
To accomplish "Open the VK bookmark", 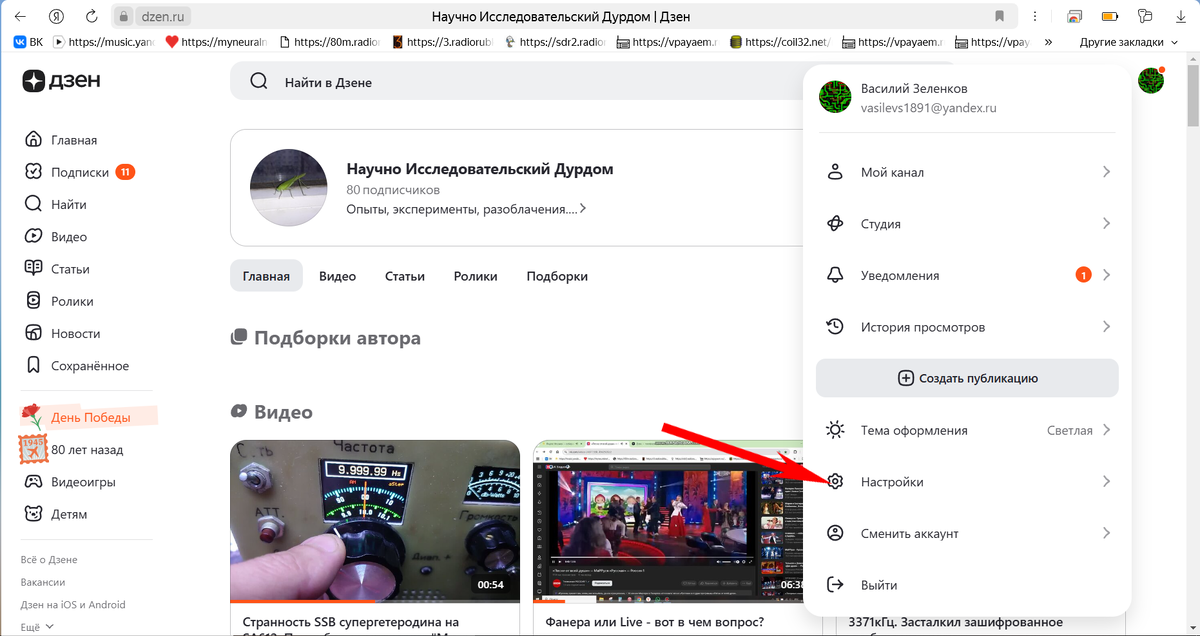I will [28, 42].
